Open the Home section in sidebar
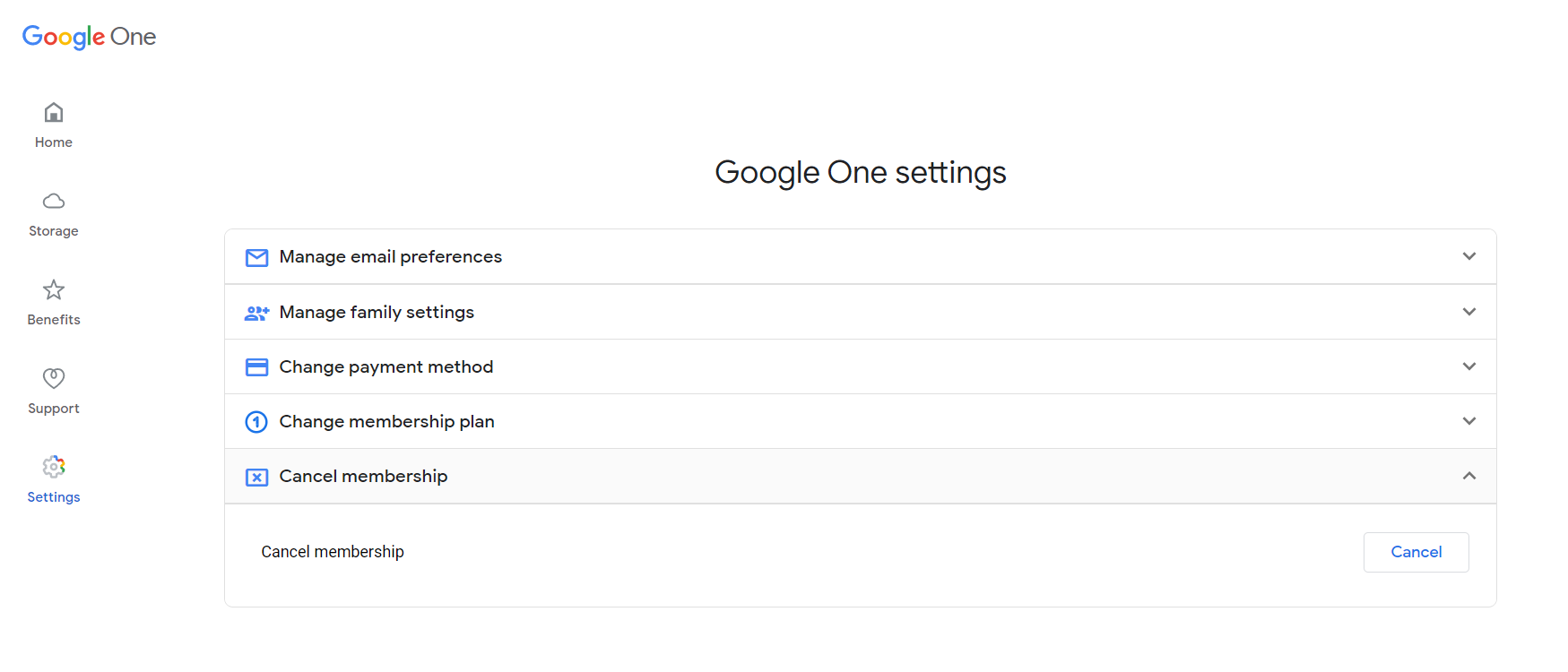 point(53,124)
